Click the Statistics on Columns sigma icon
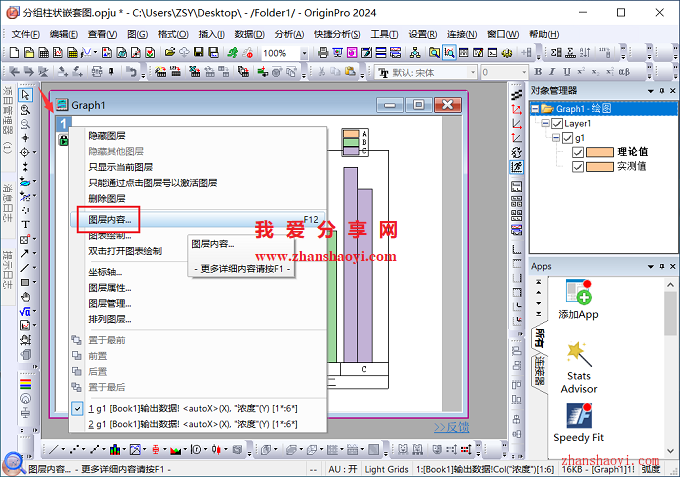This screenshot has width=680, height=477. (556, 52)
